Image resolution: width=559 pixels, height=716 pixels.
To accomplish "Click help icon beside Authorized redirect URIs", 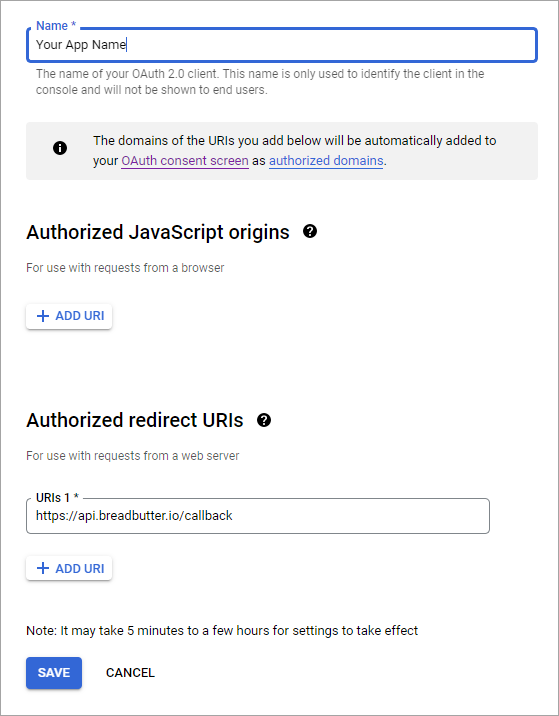I will pos(264,420).
